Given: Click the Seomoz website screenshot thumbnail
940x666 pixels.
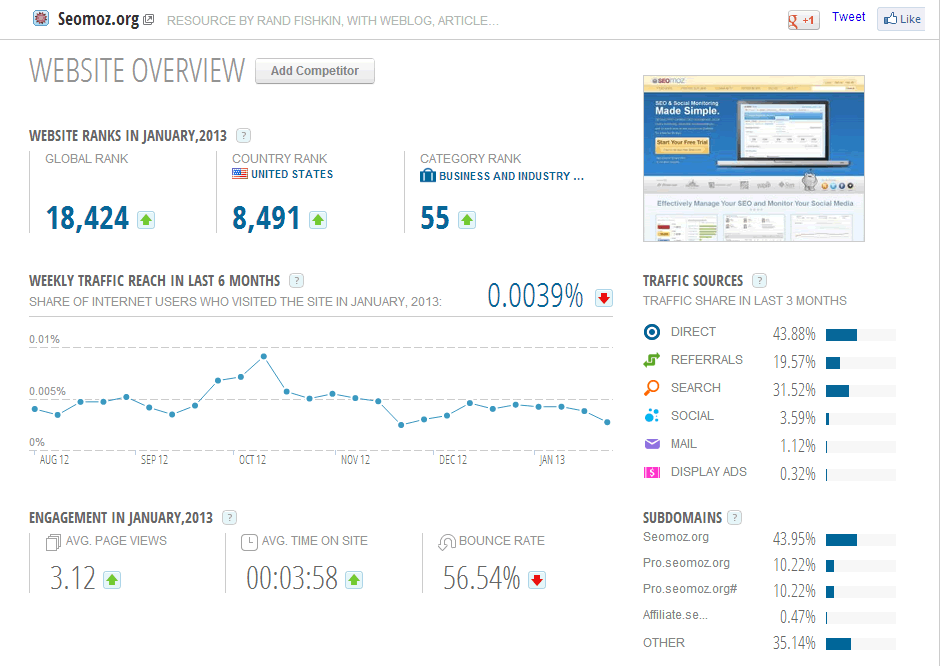Looking at the screenshot, I should coord(753,158).
